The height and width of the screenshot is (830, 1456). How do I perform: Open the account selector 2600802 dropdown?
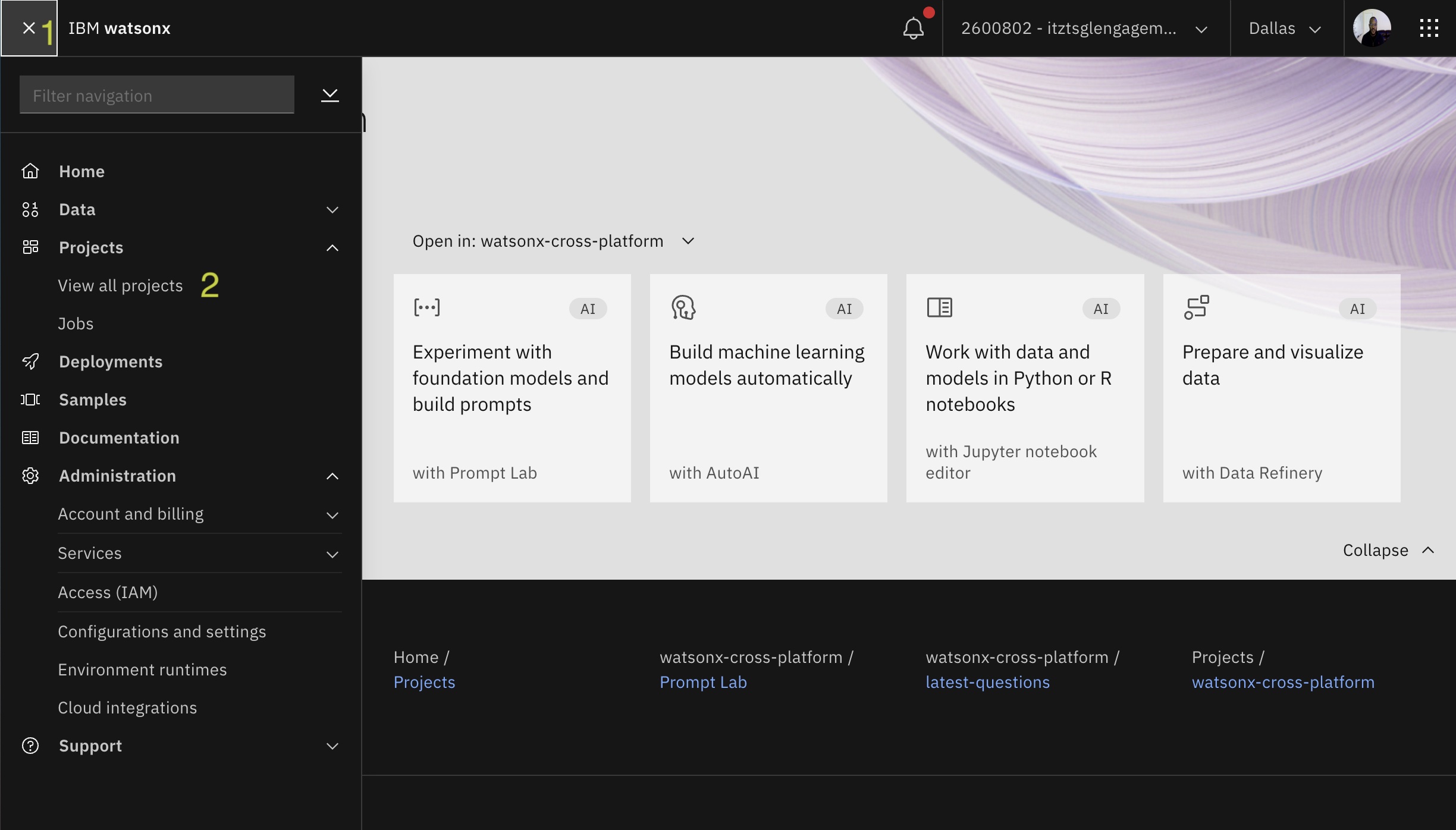(x=1085, y=28)
